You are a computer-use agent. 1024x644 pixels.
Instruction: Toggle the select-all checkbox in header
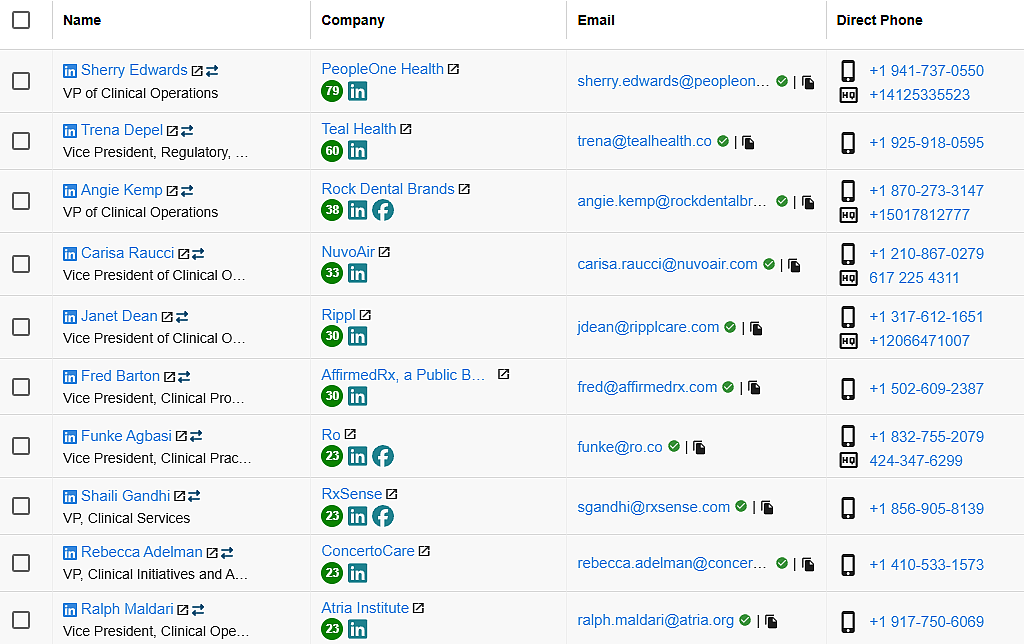[21, 20]
